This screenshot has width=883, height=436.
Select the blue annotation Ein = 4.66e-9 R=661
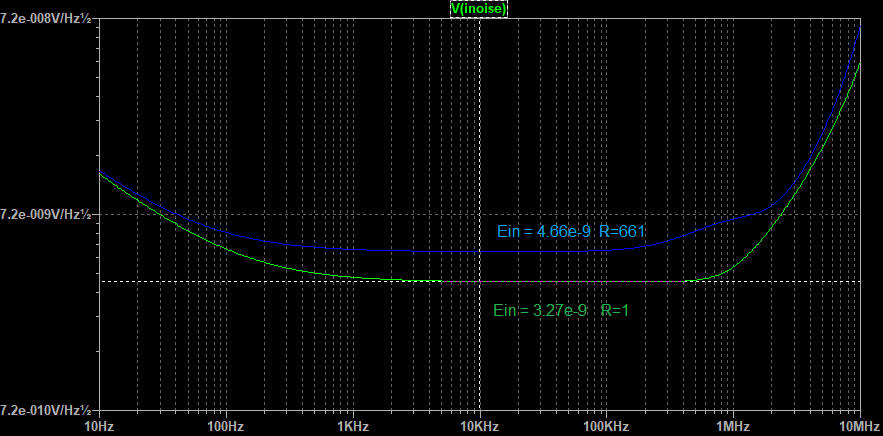point(570,232)
